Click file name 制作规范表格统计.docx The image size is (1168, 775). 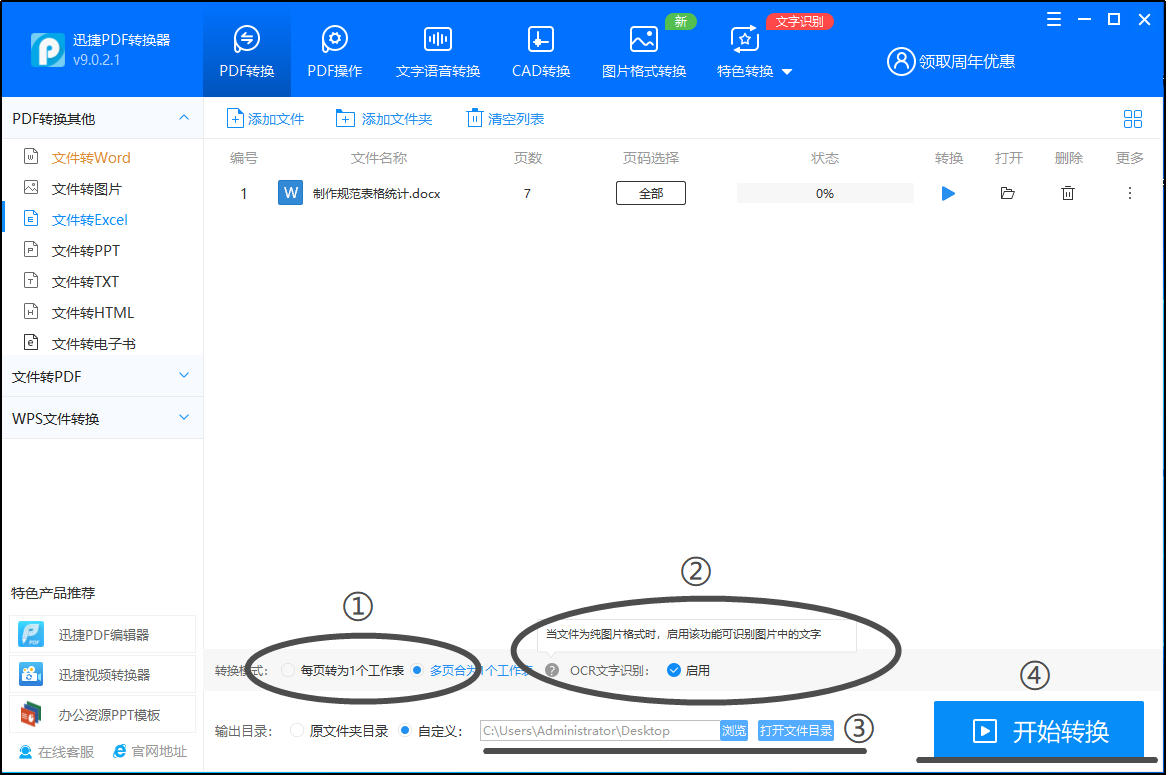click(376, 194)
